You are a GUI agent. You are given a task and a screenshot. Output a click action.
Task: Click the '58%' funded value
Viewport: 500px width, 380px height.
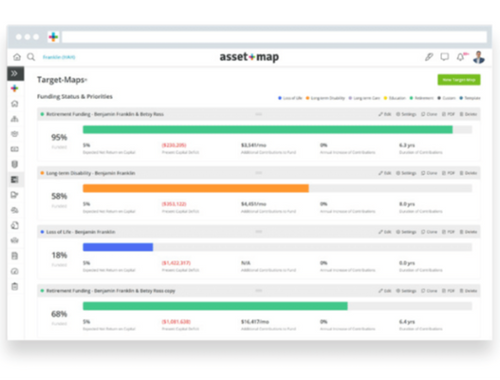(x=59, y=196)
